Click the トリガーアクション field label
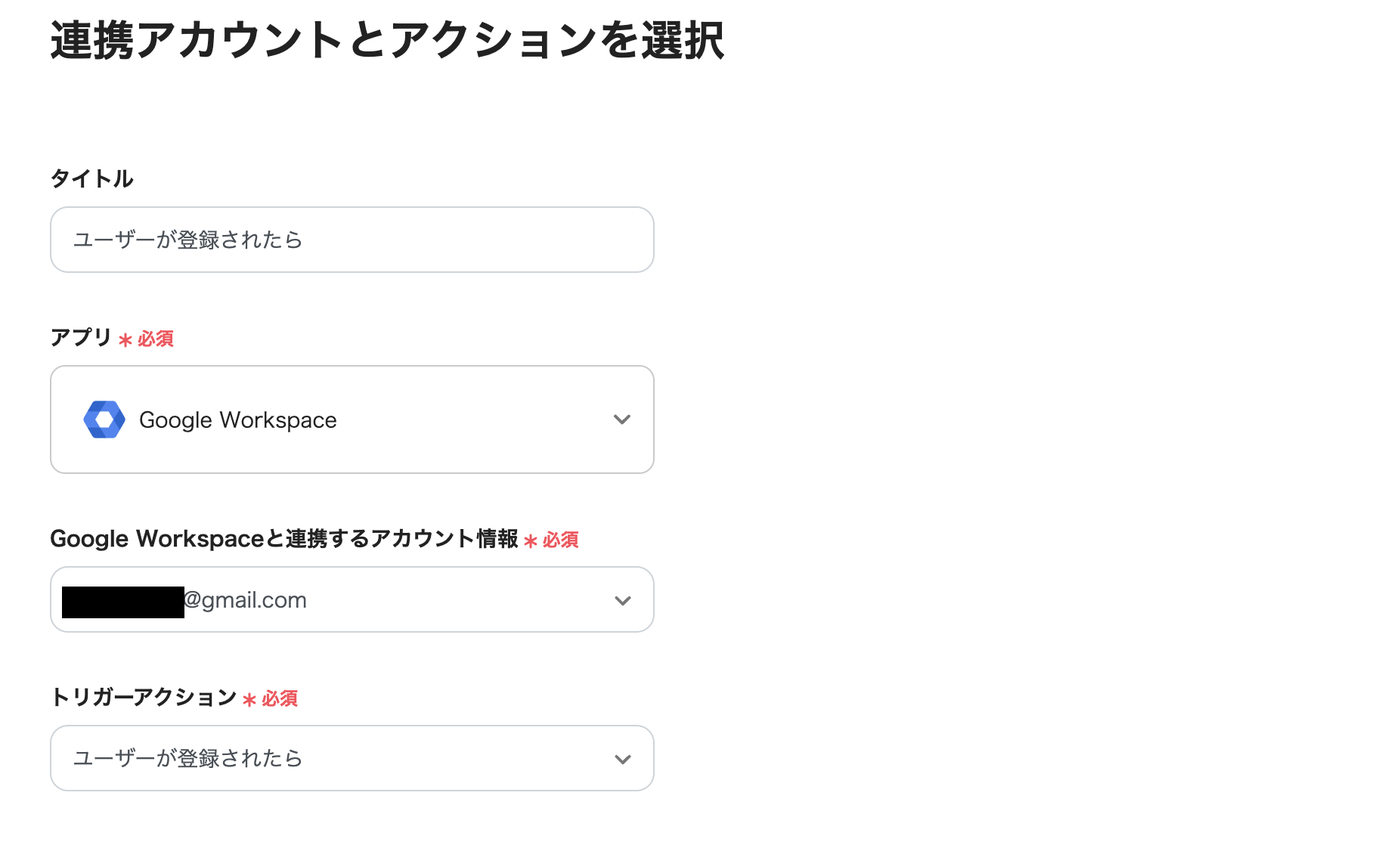 (x=141, y=698)
